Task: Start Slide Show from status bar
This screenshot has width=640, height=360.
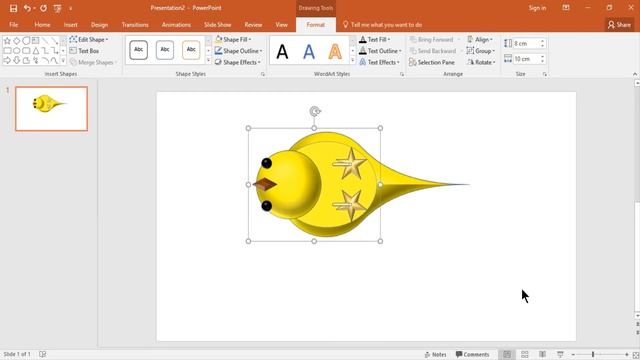Action: (560, 354)
